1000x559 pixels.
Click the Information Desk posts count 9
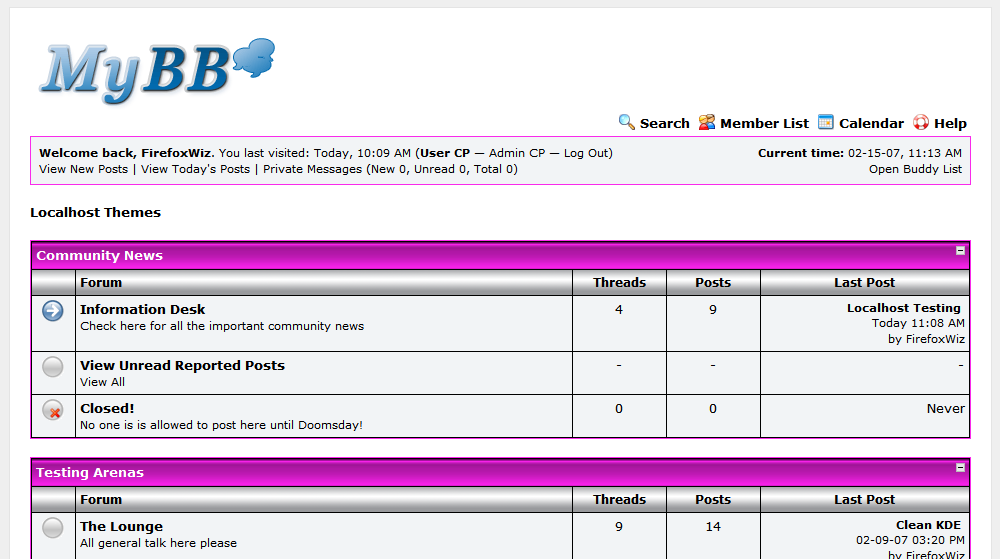pos(713,310)
